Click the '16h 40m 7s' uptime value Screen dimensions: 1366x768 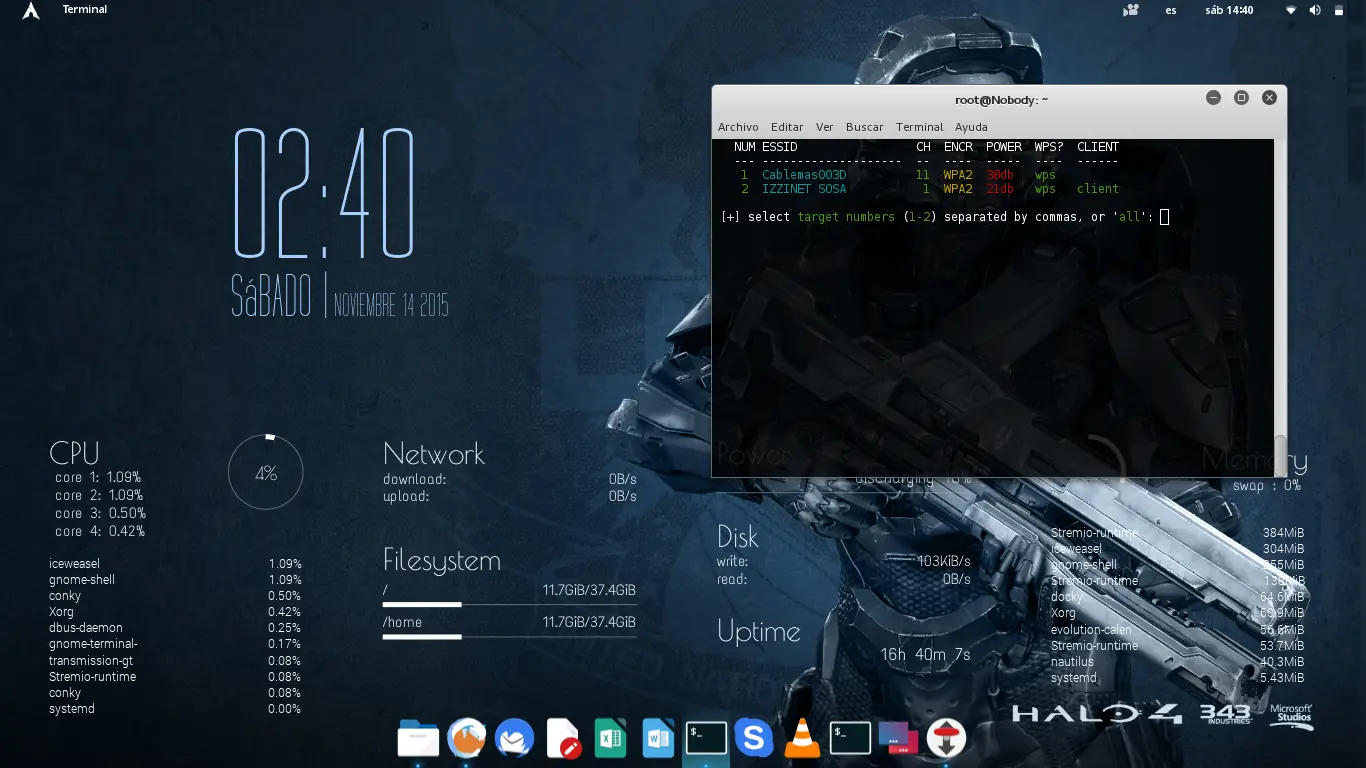pyautogui.click(x=925, y=655)
